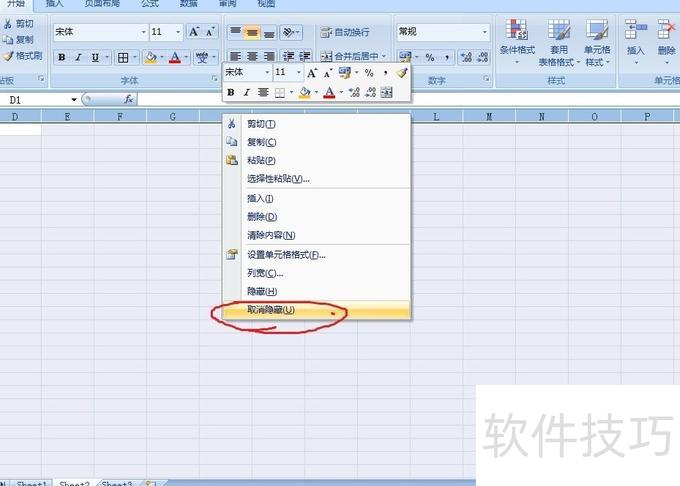Decrease font size with the ribbon Shrink Font icon
The image size is (680, 486).
click(x=210, y=32)
